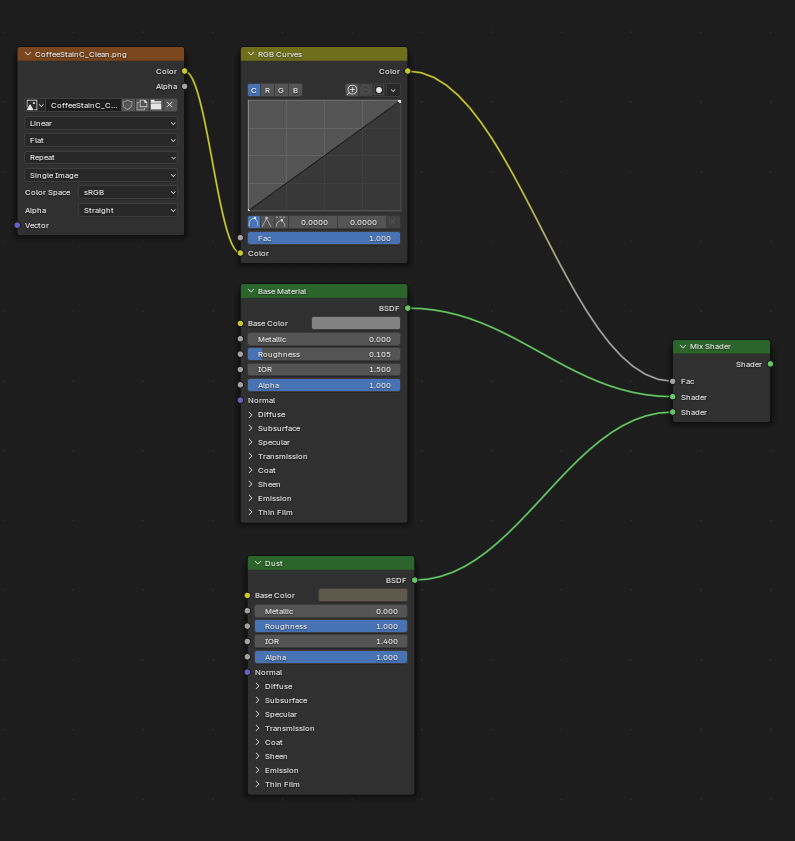Click Dust IOR field
Screen dimensions: 795x841
point(331,641)
